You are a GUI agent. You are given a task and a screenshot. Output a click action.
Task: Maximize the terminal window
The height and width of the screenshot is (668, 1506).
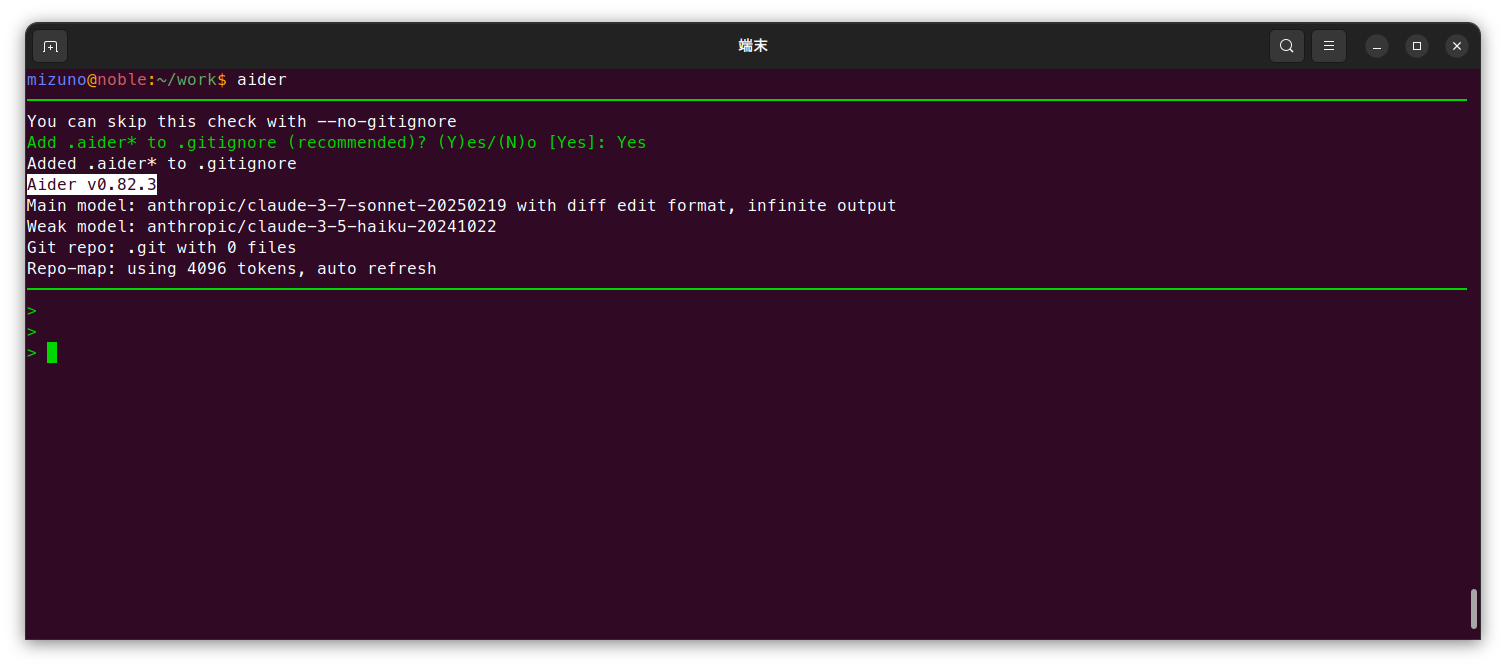[1417, 46]
